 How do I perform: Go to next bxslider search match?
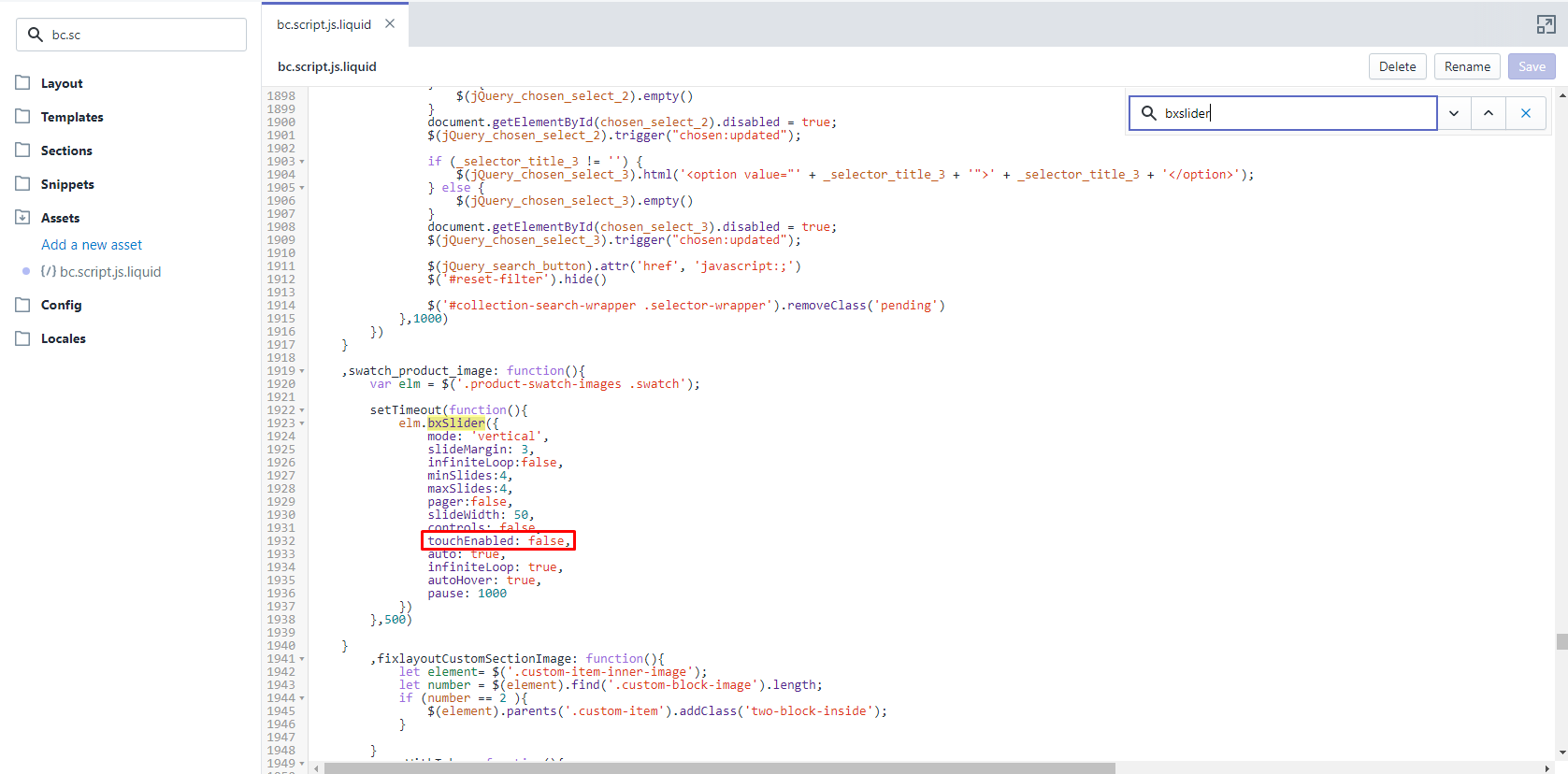click(x=1454, y=113)
